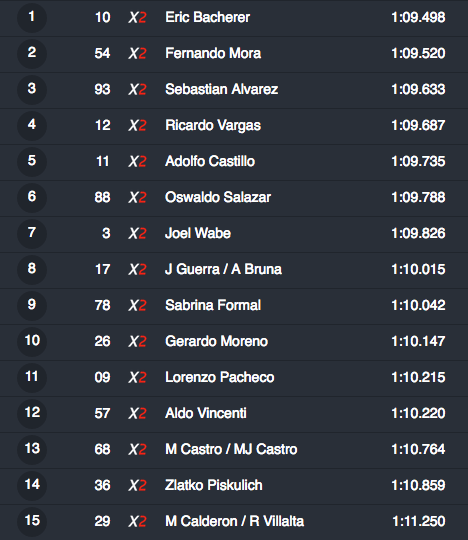The width and height of the screenshot is (468, 540).
Task: Click the X2 class icon beside Eric Bacherer
Action: click(x=137, y=17)
